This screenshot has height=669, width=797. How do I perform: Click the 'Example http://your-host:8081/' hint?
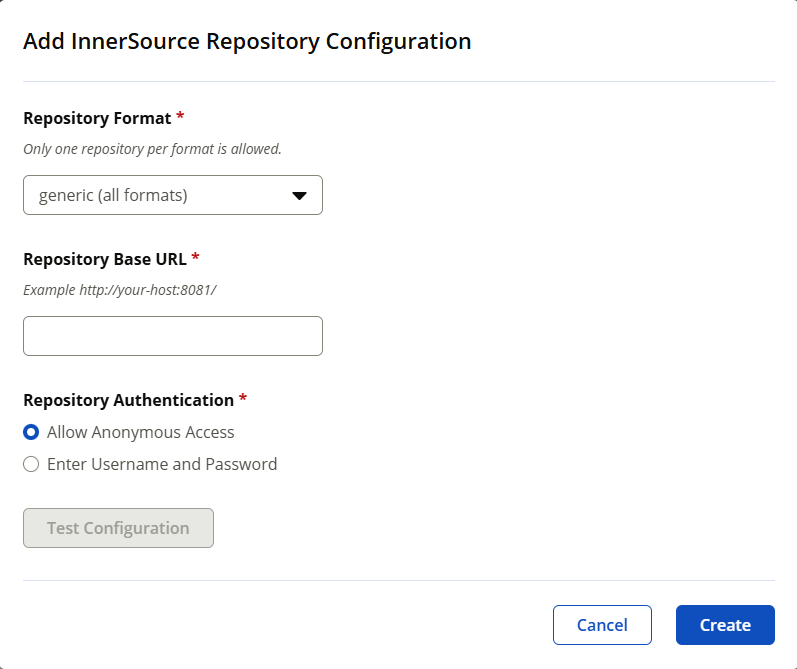120,290
